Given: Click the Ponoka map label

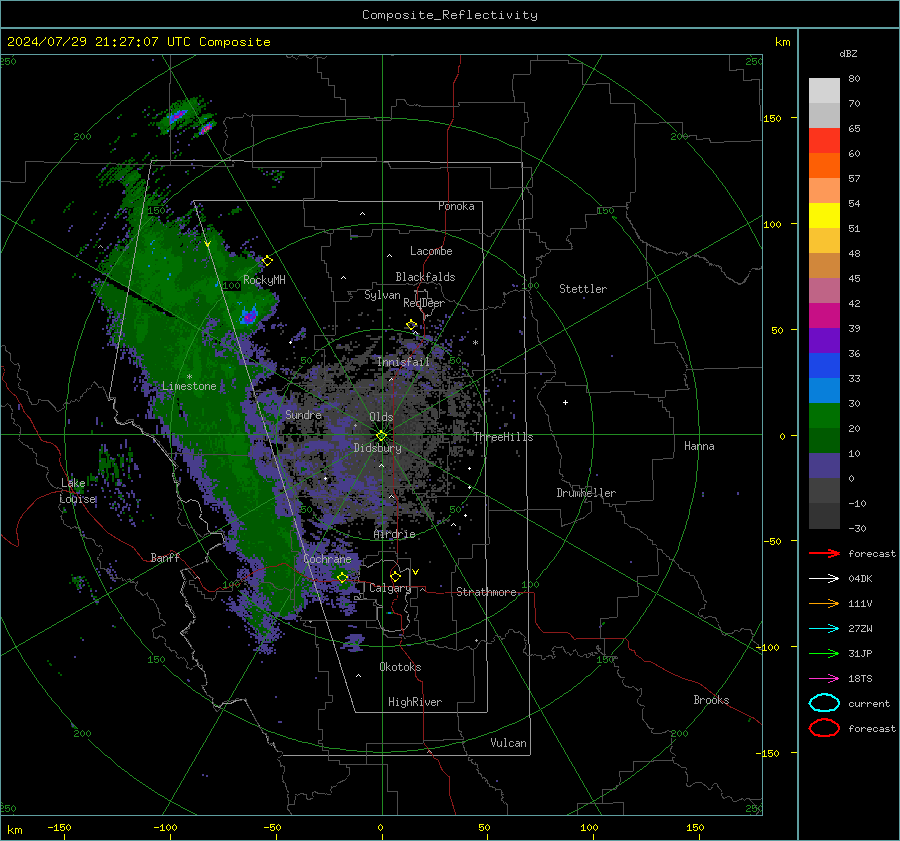Looking at the screenshot, I should pyautogui.click(x=456, y=206).
